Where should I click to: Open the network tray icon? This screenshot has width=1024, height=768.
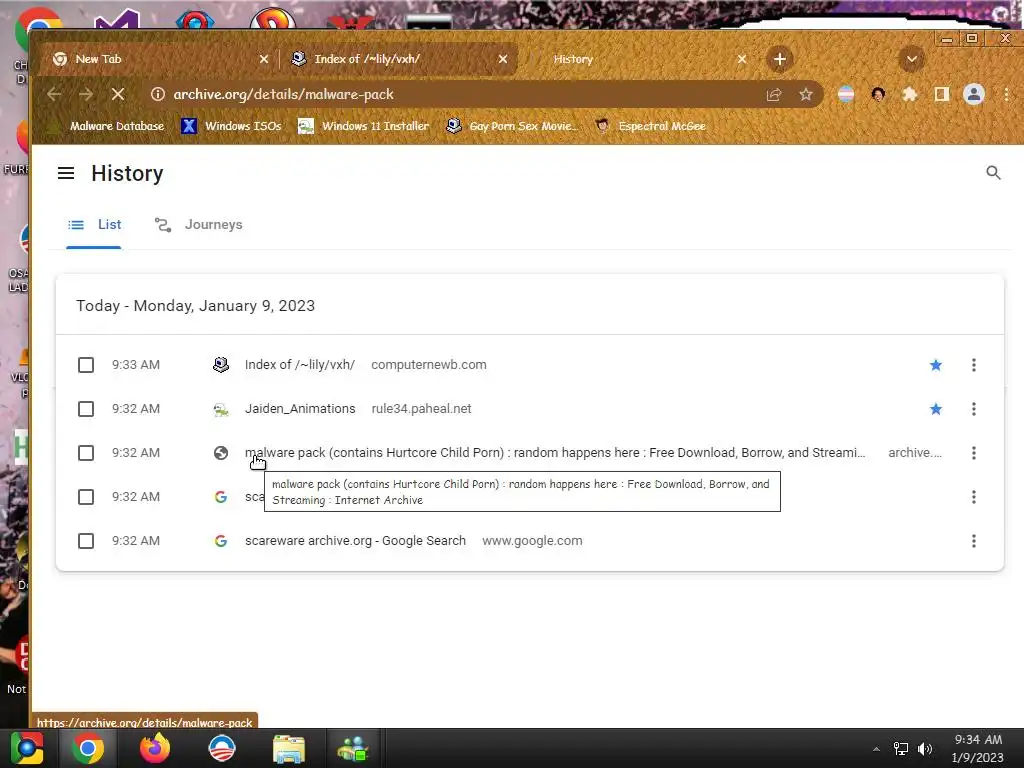901,748
